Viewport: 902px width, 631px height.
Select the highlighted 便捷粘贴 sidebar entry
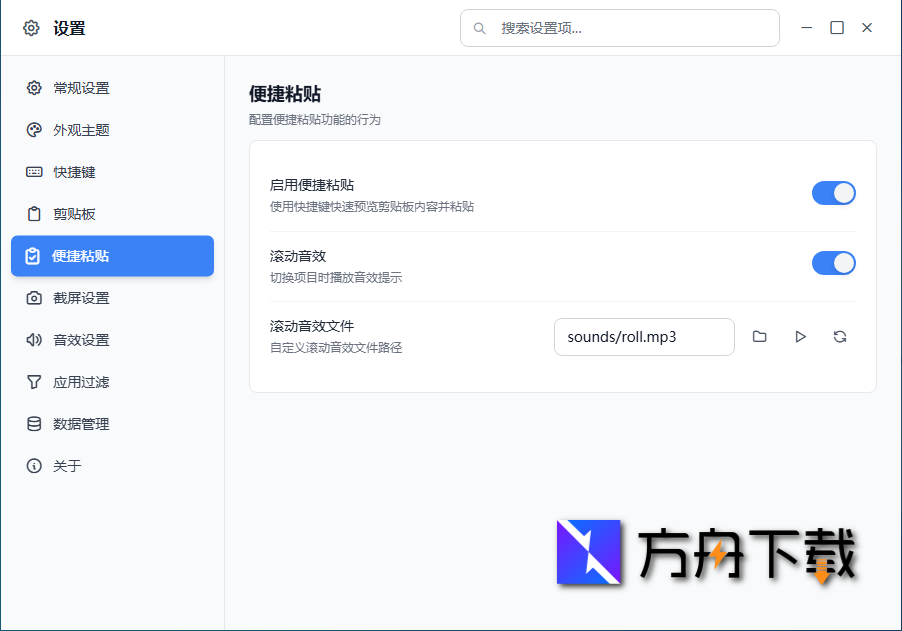[x=112, y=256]
